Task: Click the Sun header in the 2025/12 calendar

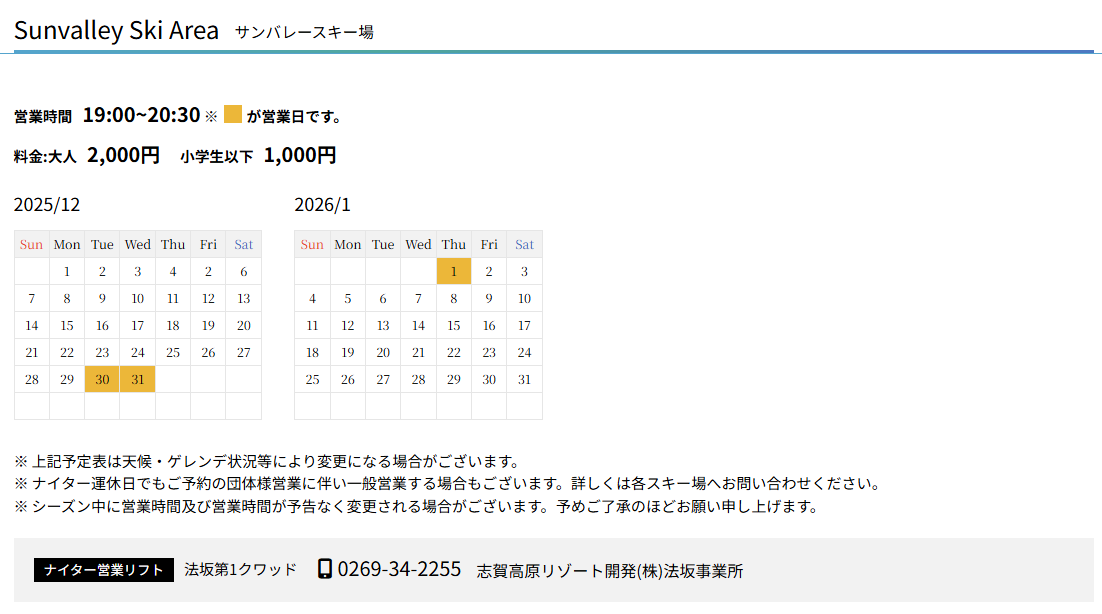Action: coord(32,244)
